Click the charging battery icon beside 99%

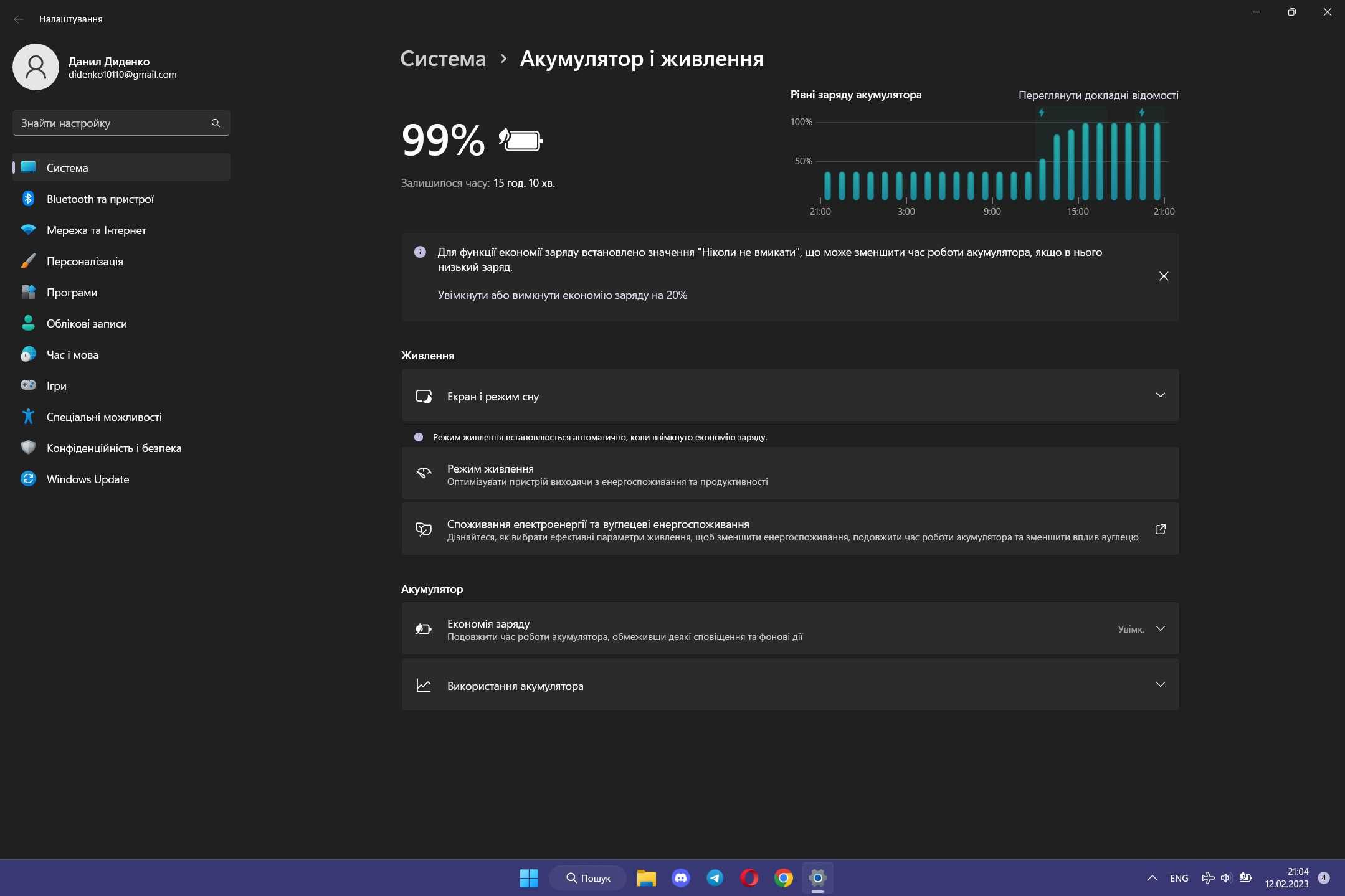pos(521,140)
